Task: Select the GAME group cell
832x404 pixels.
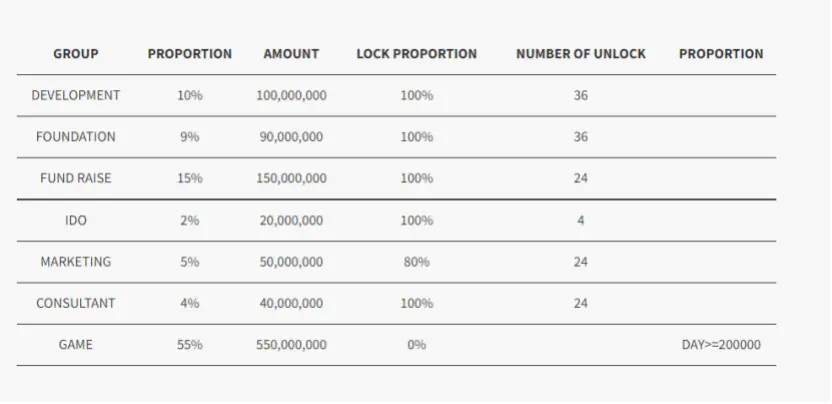Action: [x=76, y=345]
